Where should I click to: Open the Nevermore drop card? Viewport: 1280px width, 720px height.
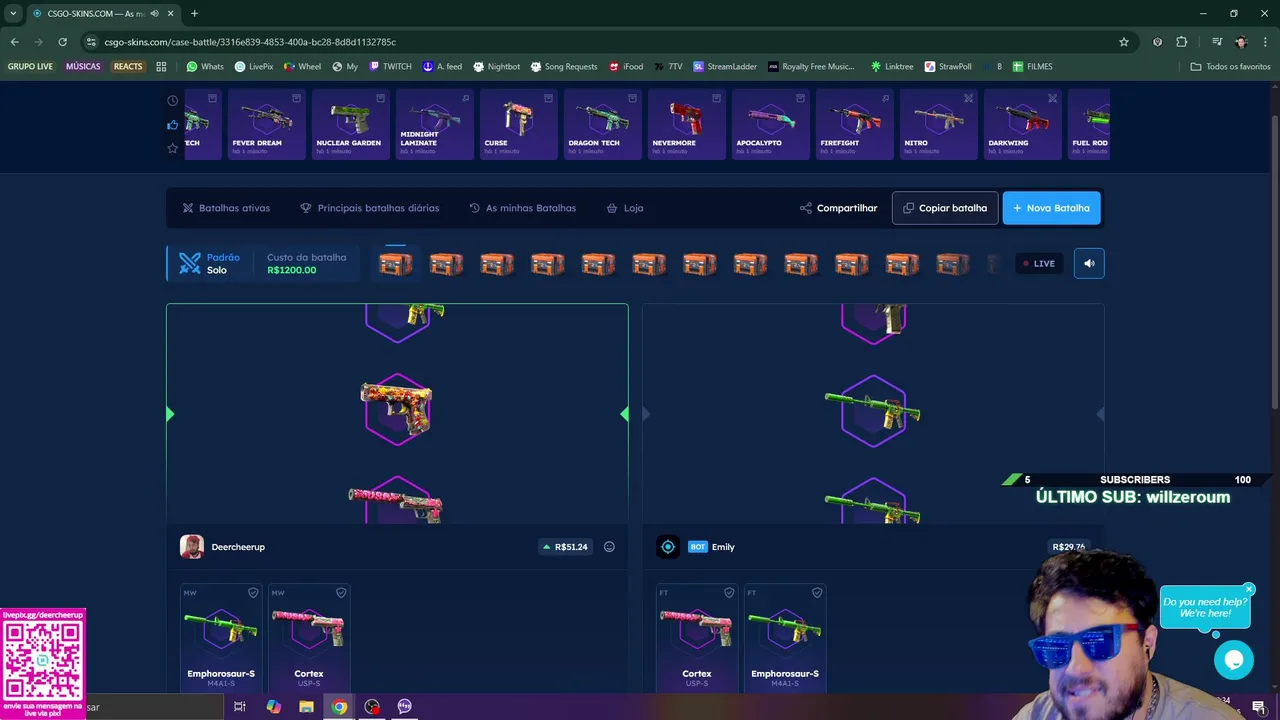click(x=687, y=124)
